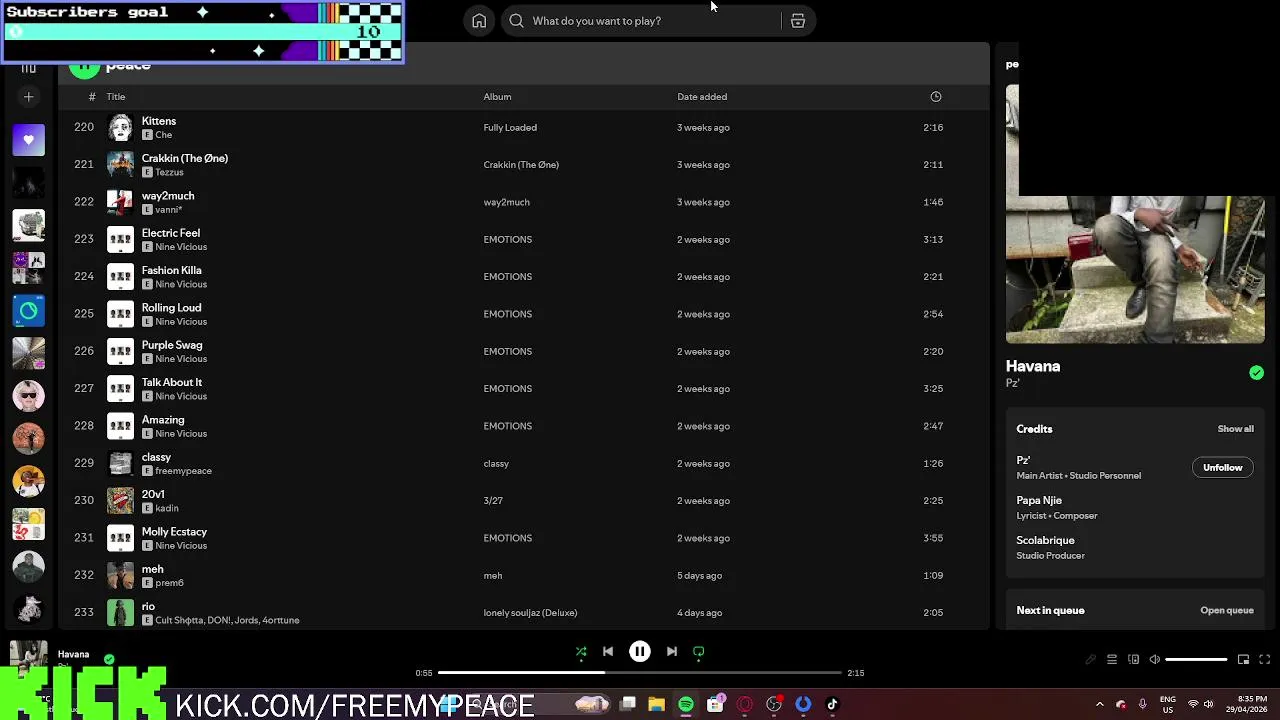
Task: Select the track Rolling Loud
Action: [171, 308]
